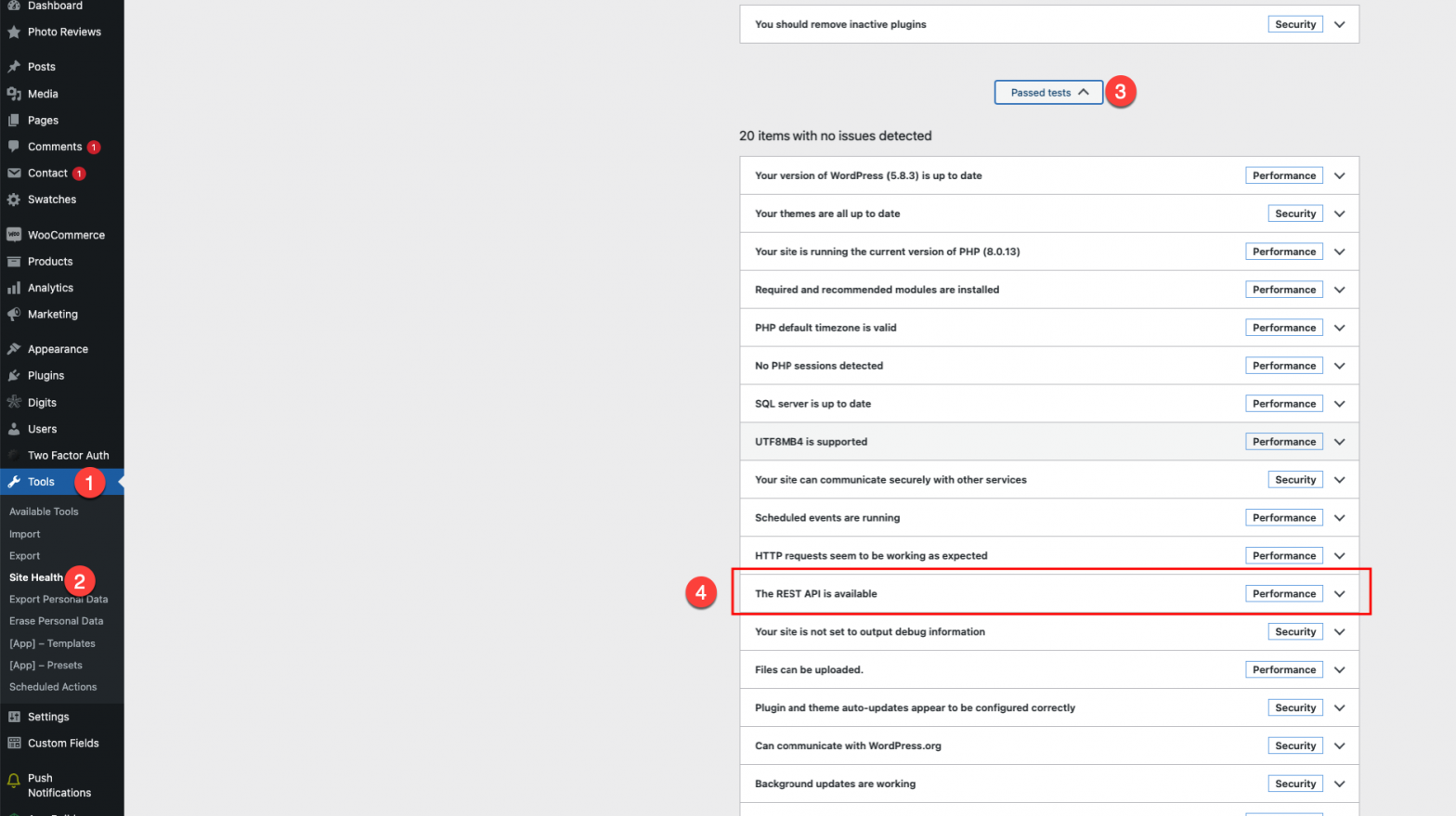Select Site Health in the Tools submenu
The image size is (1456, 816).
click(x=35, y=577)
